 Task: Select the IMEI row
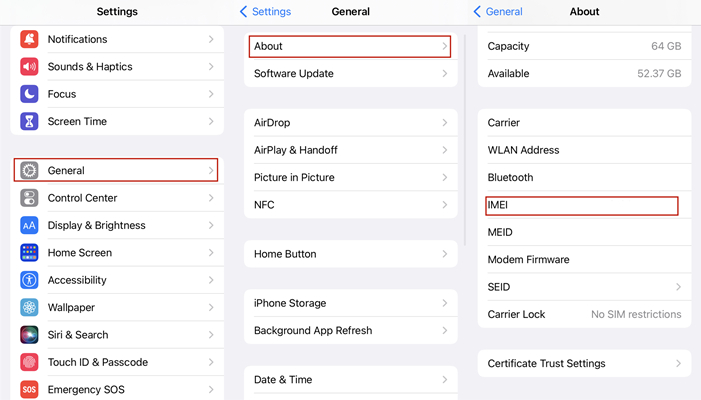pos(581,205)
